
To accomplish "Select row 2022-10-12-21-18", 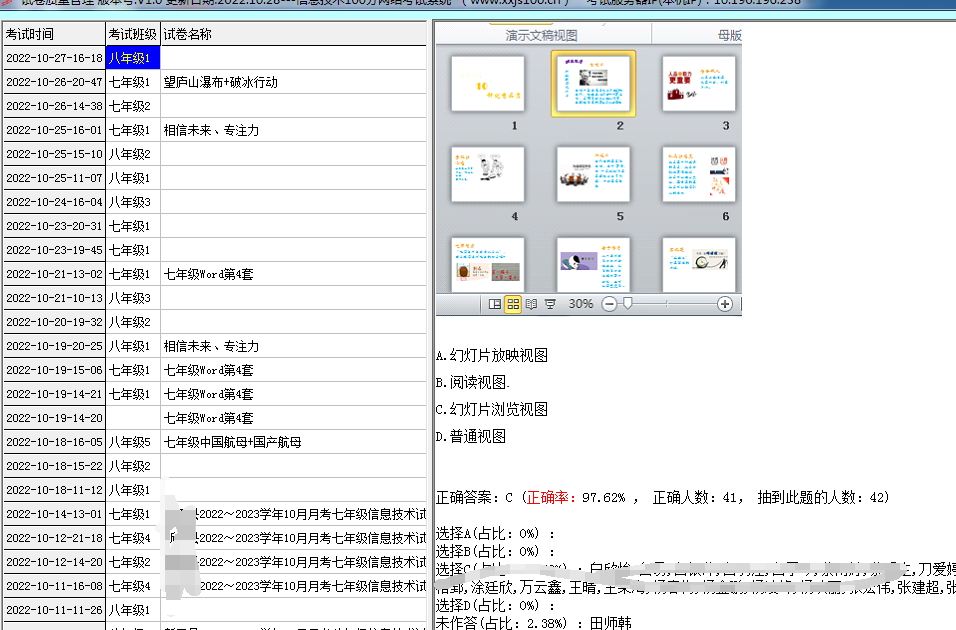I will tap(215, 538).
